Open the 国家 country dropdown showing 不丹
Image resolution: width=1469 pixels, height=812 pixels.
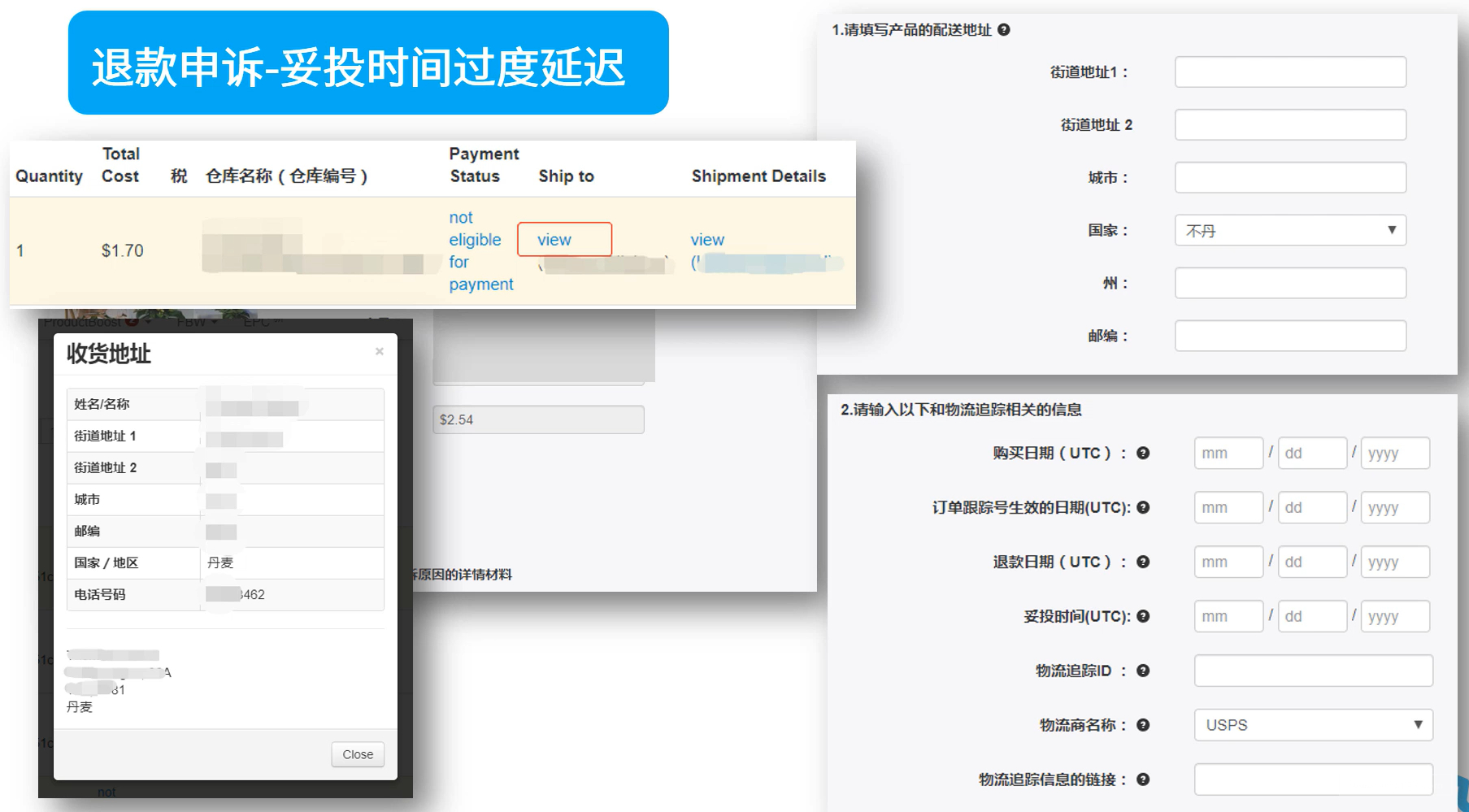(x=1290, y=231)
